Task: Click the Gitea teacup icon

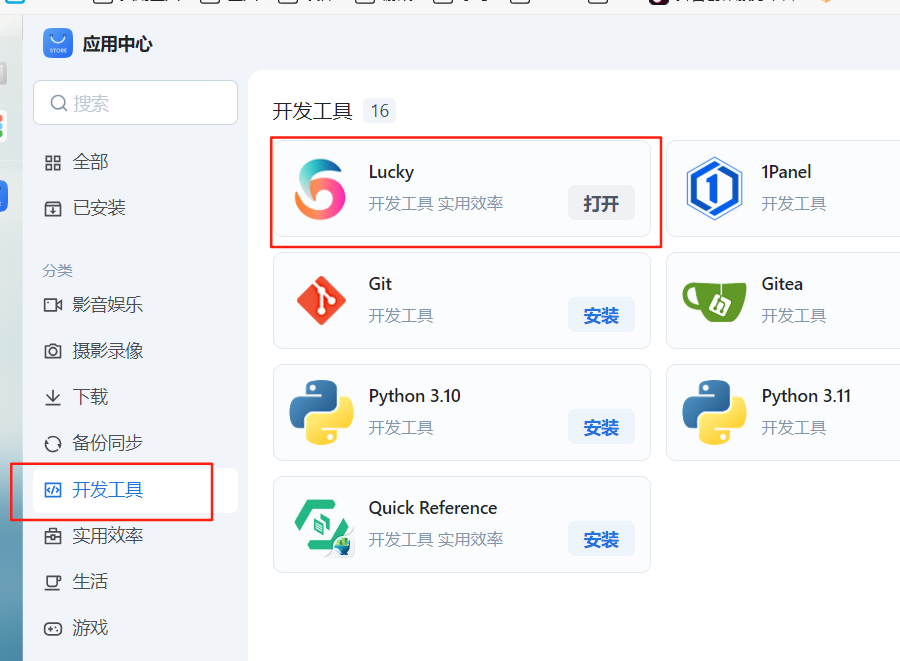Action: click(x=714, y=300)
